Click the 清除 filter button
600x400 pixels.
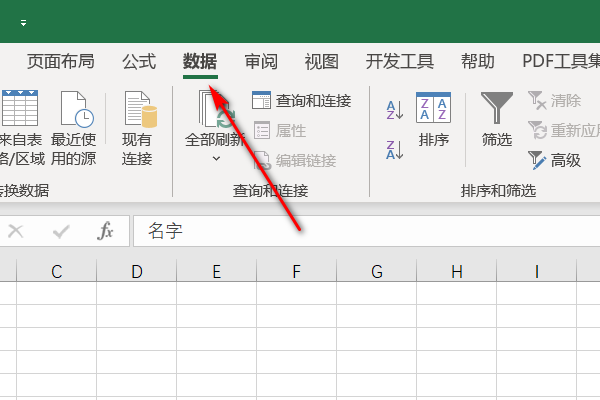click(x=554, y=101)
